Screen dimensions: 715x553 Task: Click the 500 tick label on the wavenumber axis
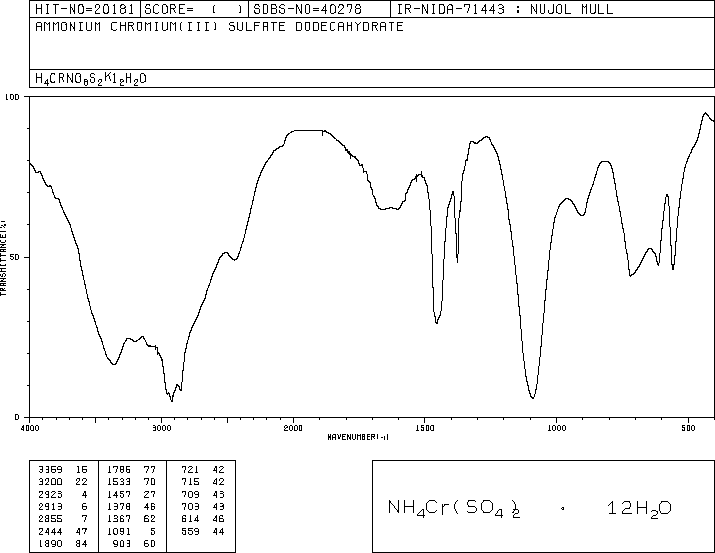click(687, 428)
